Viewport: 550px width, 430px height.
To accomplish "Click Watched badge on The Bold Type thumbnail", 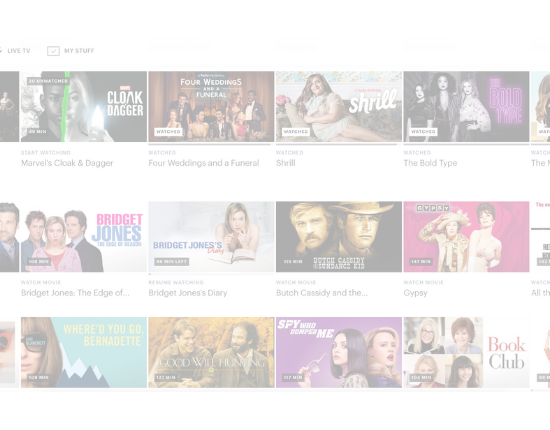I will click(423, 132).
